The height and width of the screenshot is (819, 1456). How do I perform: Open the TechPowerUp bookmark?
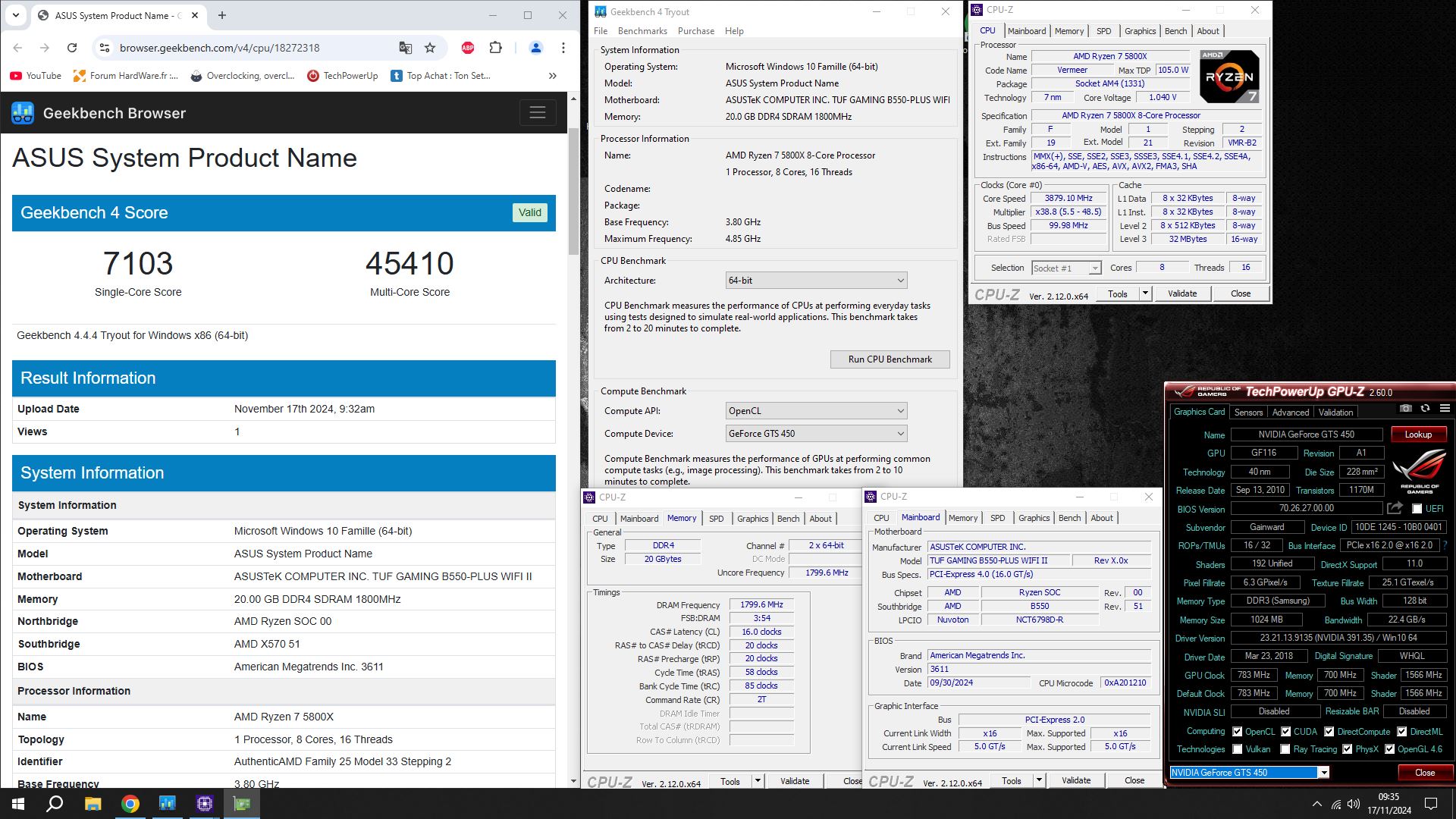[x=343, y=76]
